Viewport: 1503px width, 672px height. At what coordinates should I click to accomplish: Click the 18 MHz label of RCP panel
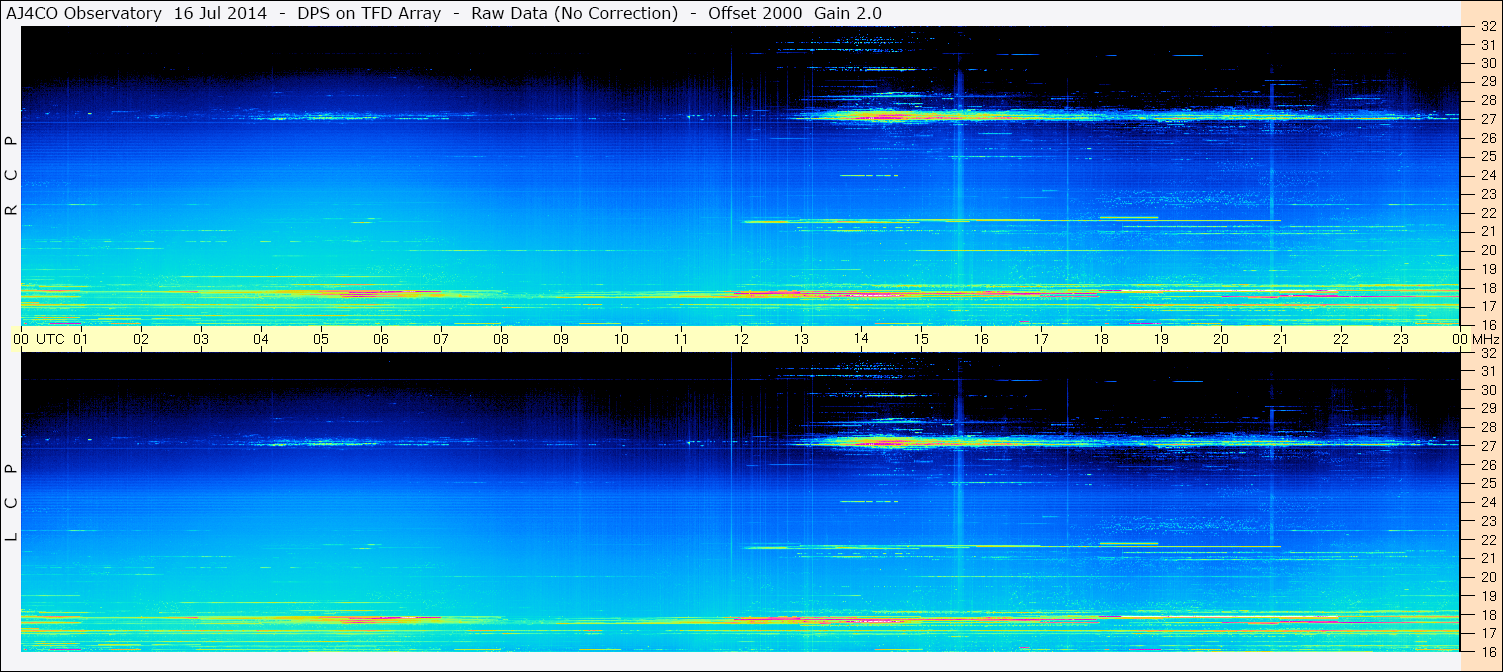point(1488,288)
